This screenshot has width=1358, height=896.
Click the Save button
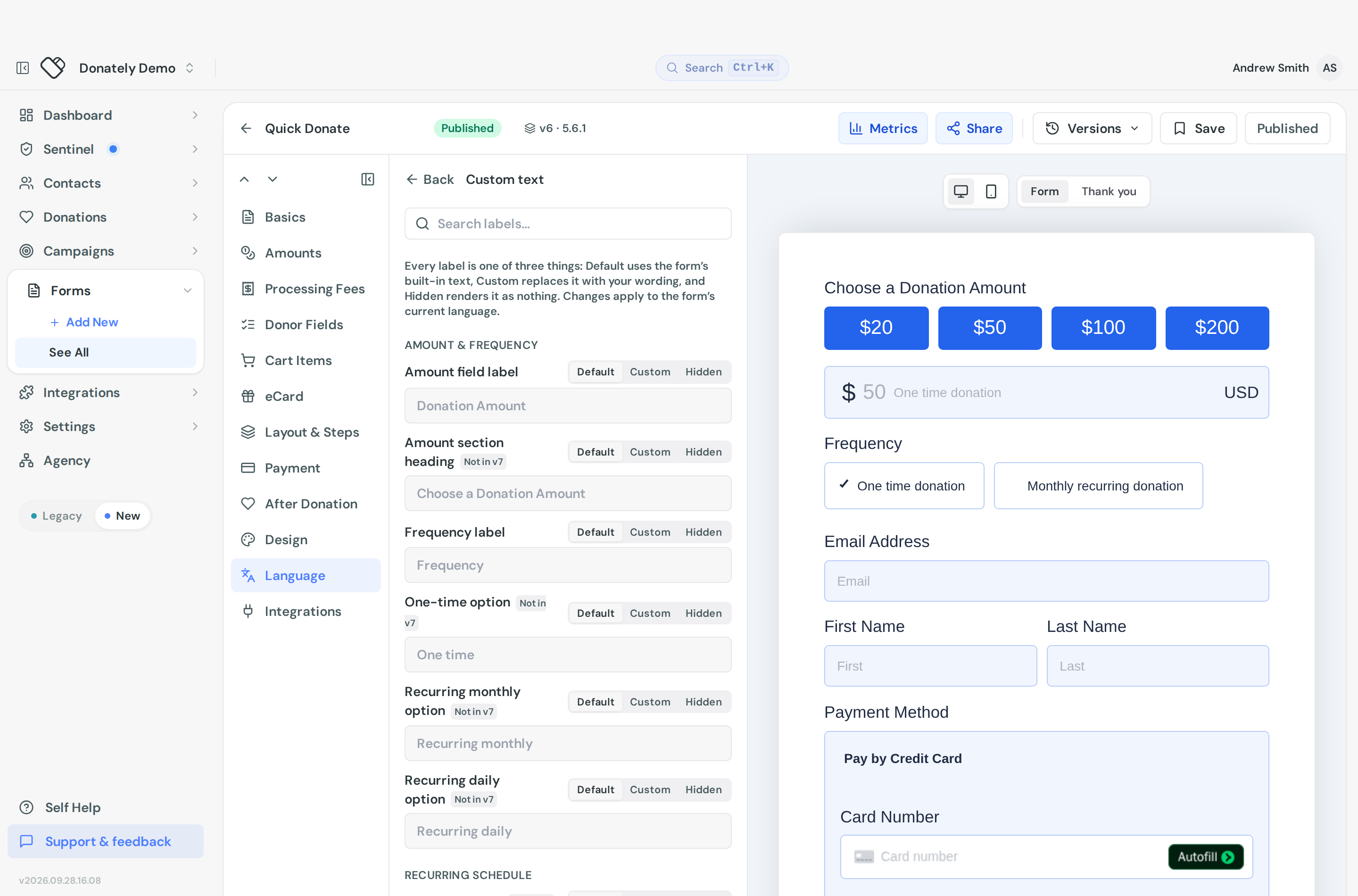click(1198, 129)
